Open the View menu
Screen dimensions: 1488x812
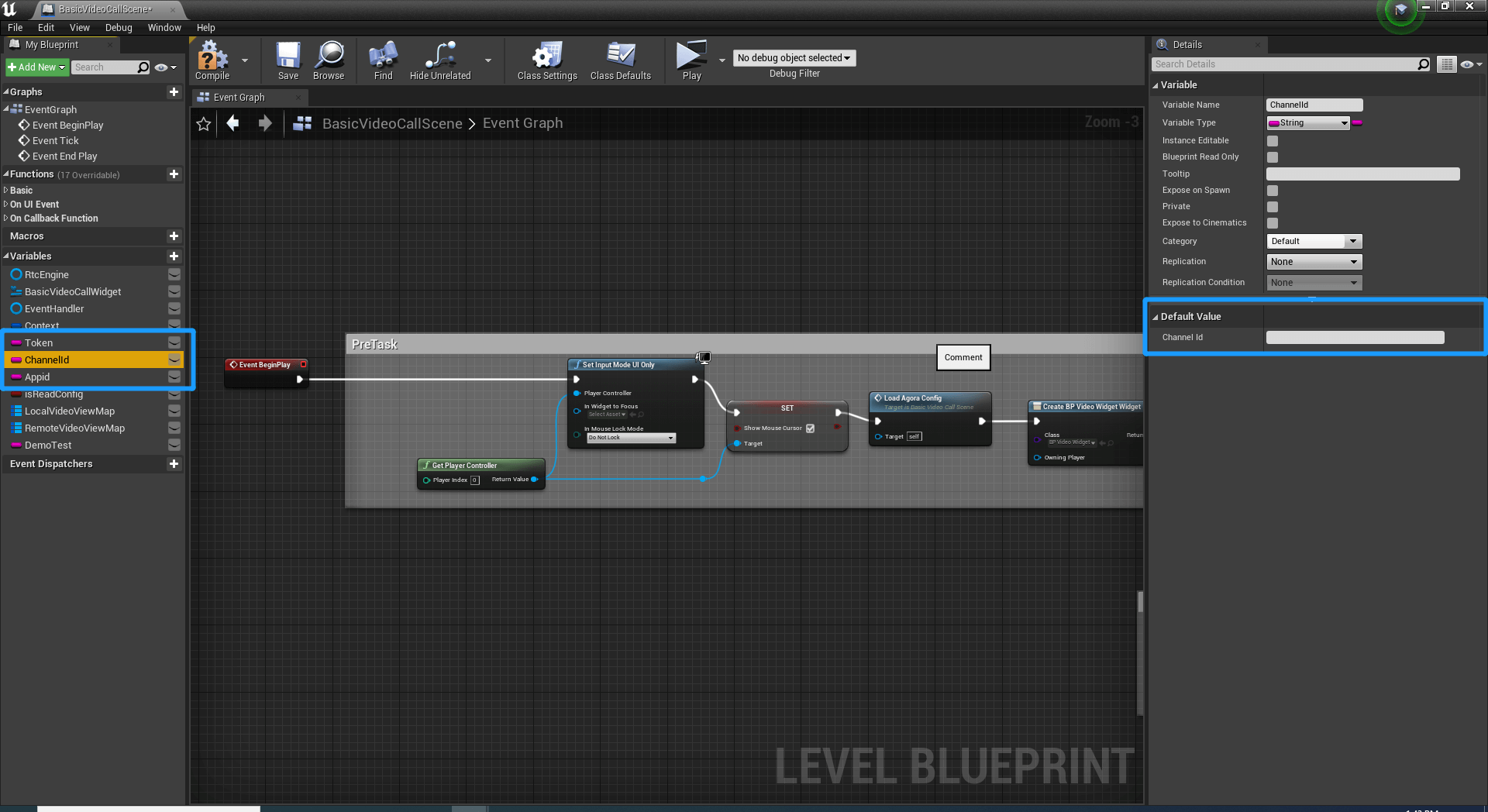[80, 28]
